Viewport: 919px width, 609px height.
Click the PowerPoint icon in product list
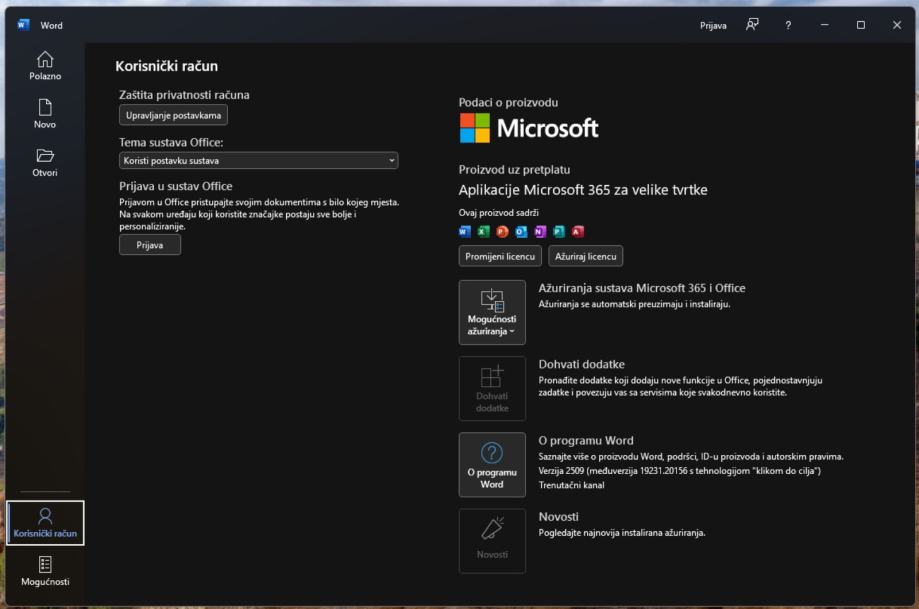(502, 231)
